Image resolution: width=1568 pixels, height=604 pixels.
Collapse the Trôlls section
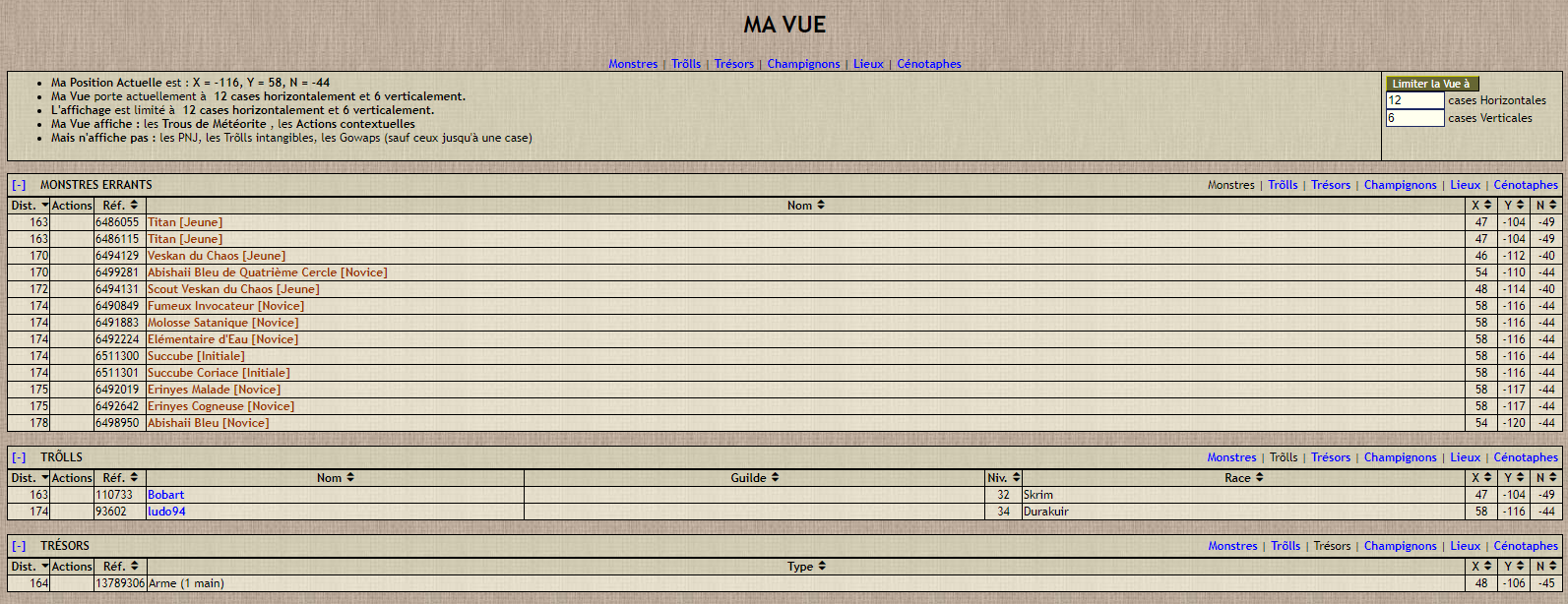click(19, 457)
